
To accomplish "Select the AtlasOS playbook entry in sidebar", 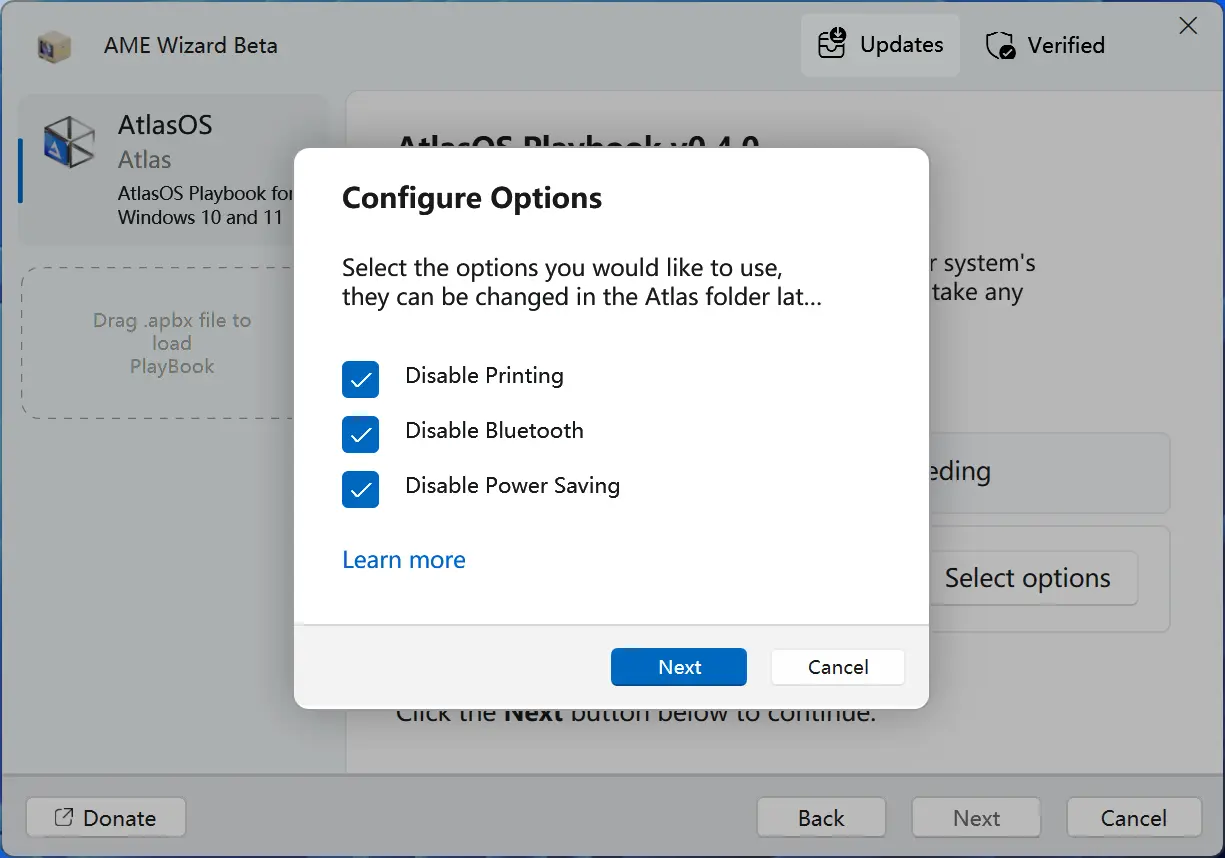I will 173,170.
